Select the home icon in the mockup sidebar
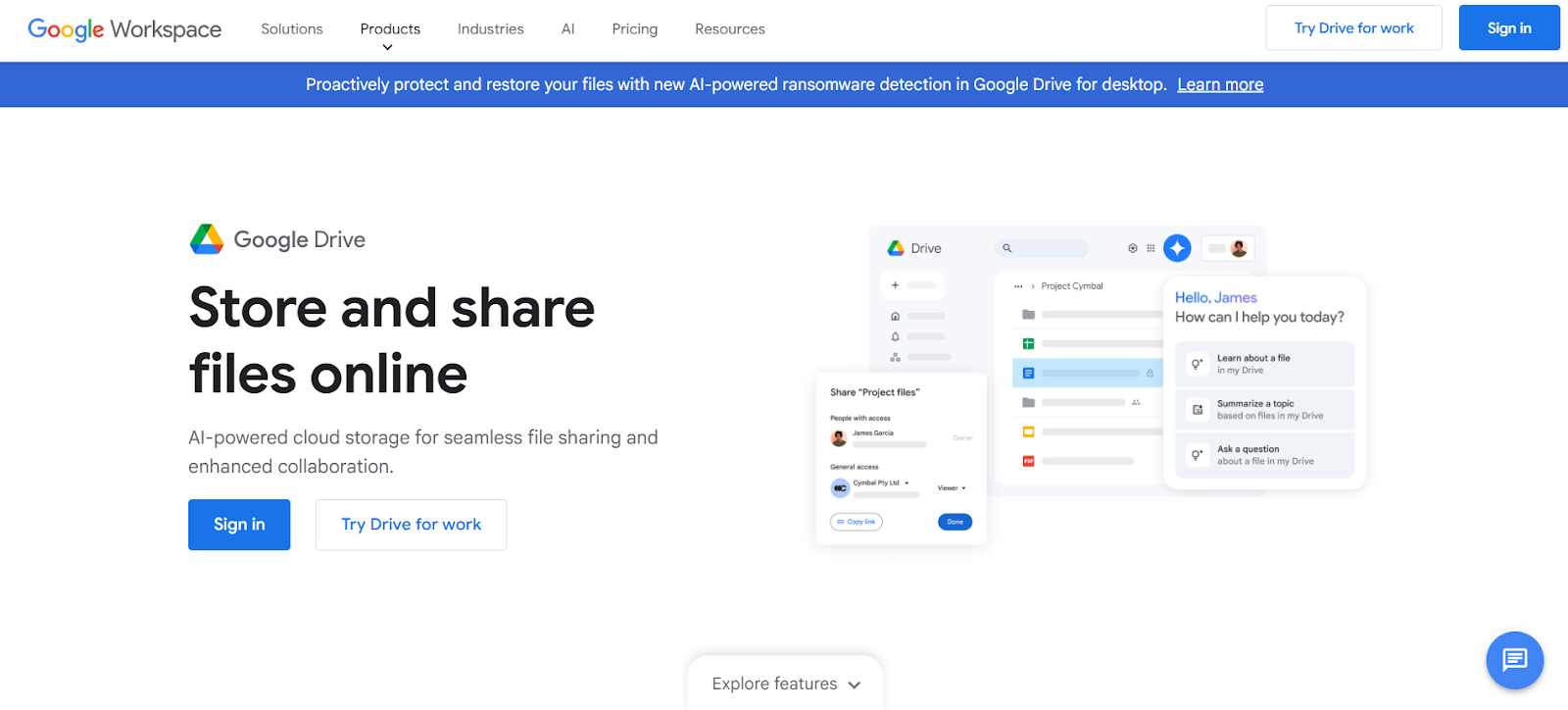Screen dimensions: 1568x710 [x=895, y=316]
